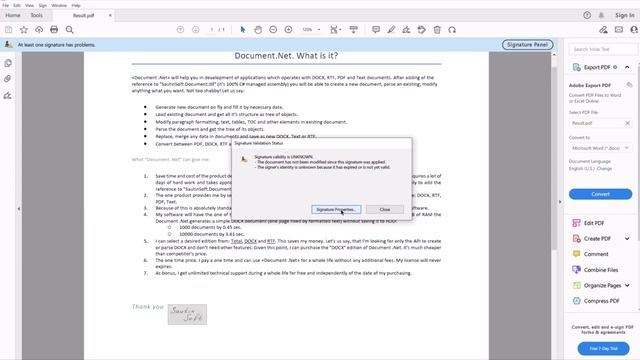Screen dimensions: 640x360
Task: Bookmark the document with the star icon
Action: click(24, 30)
